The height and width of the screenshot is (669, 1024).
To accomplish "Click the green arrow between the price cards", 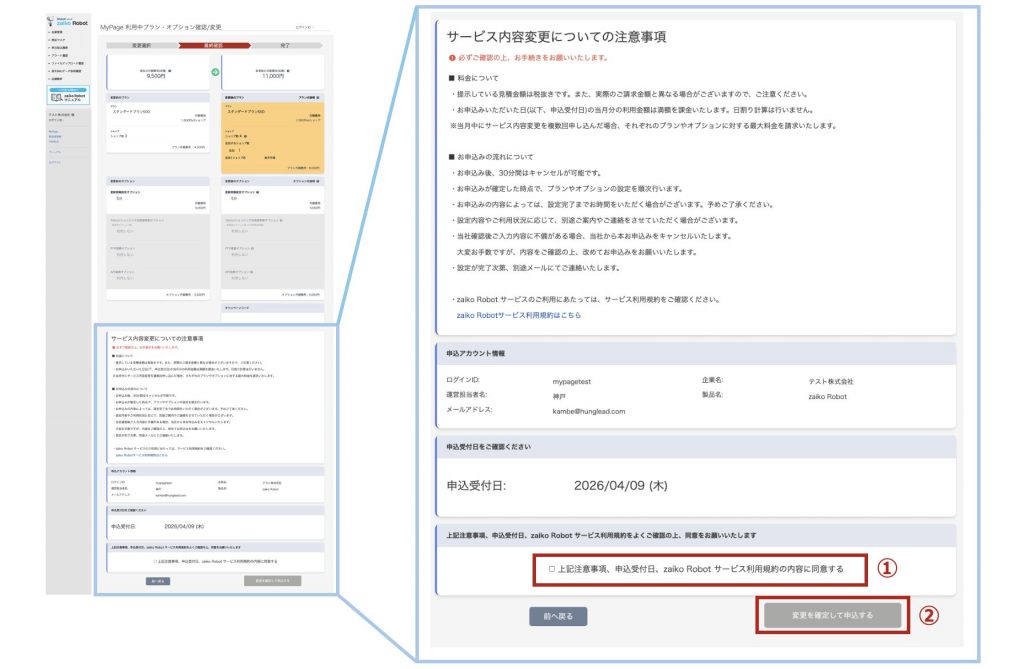I will pos(215,72).
